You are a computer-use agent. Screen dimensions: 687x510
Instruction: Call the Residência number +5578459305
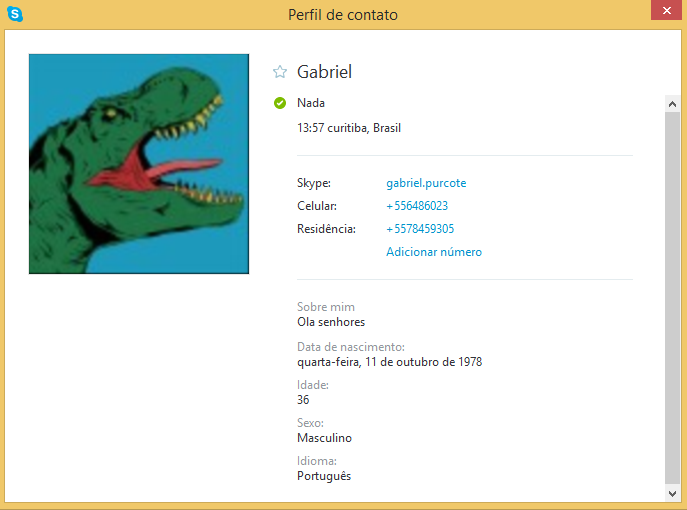[x=420, y=229]
